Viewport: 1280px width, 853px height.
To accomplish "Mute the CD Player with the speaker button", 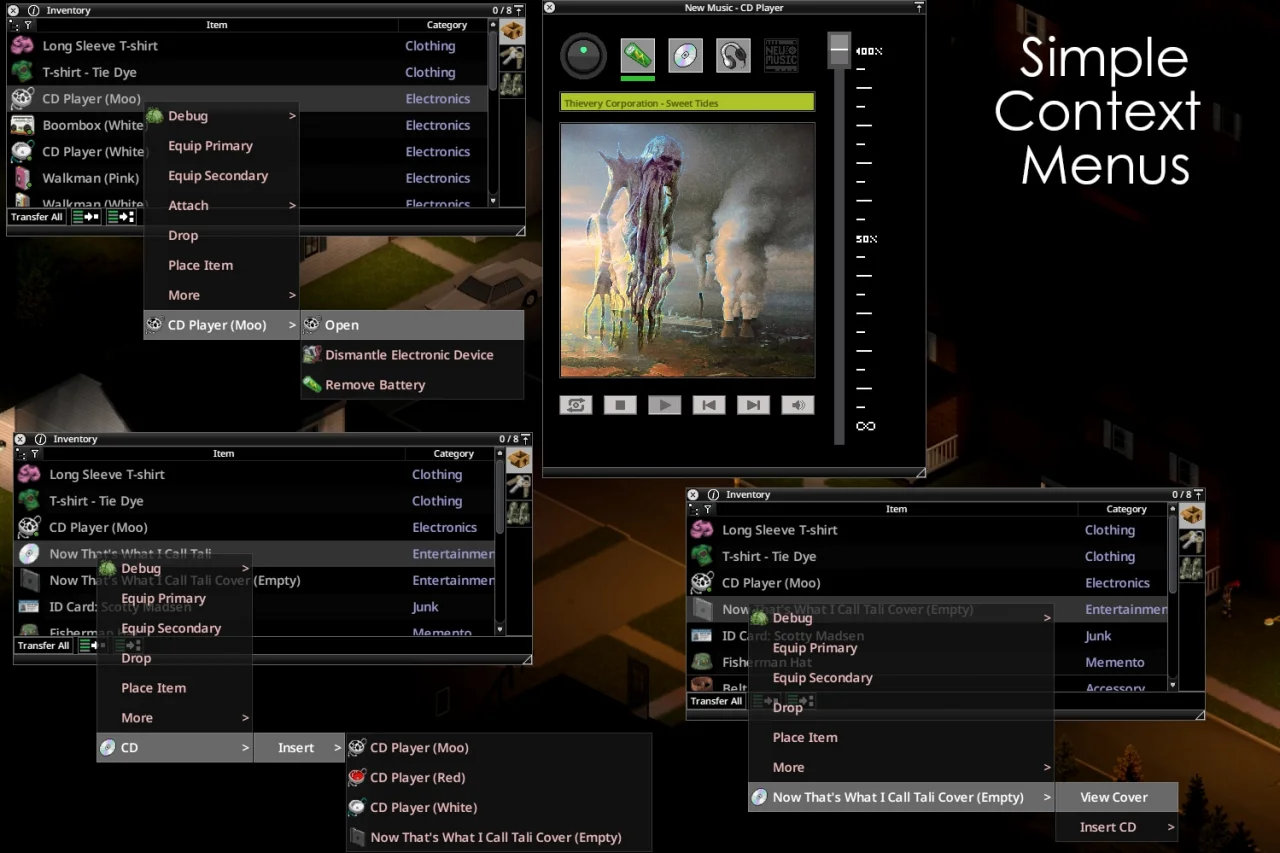I will (x=797, y=405).
